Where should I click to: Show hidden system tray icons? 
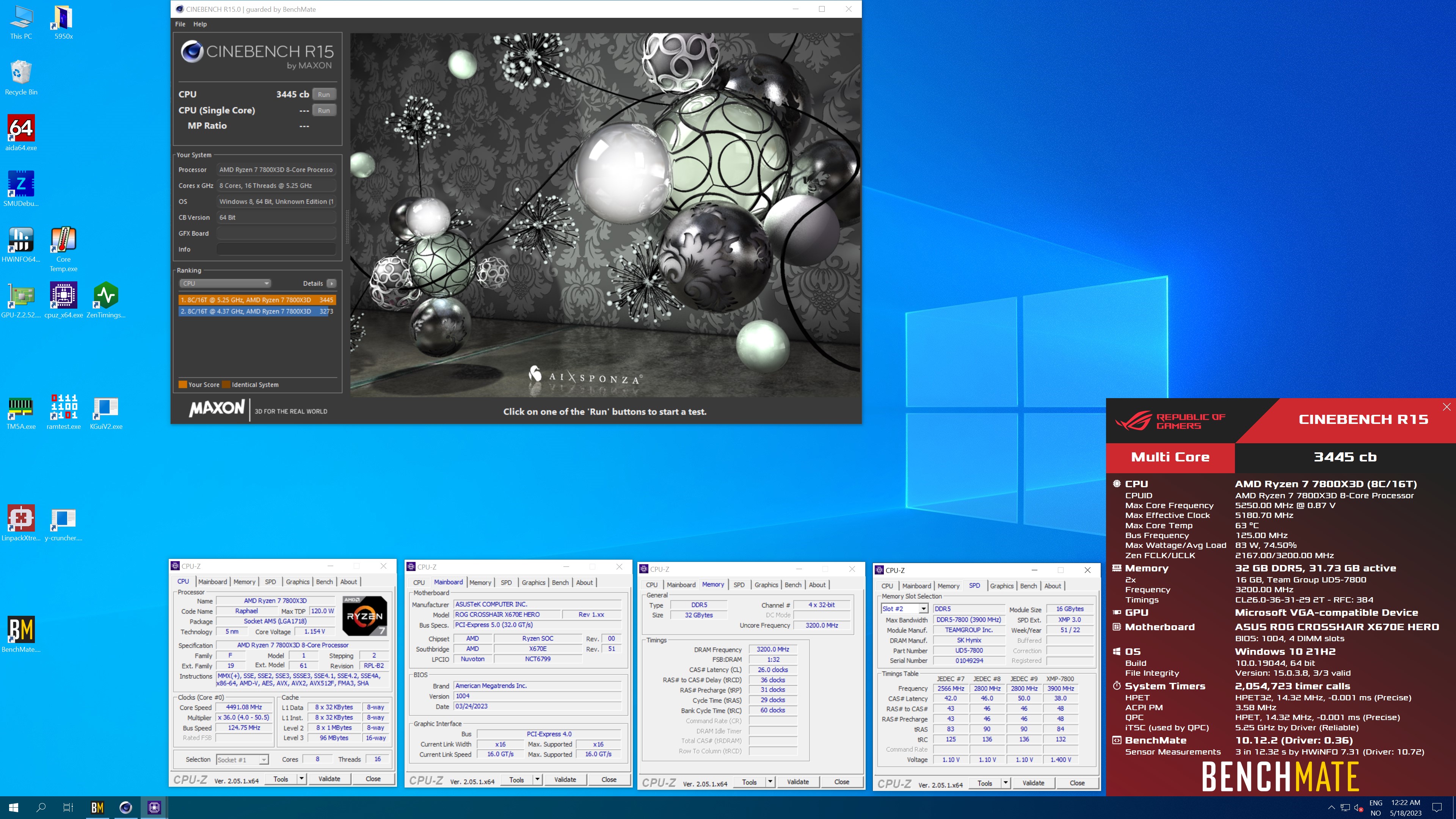[x=1331, y=808]
